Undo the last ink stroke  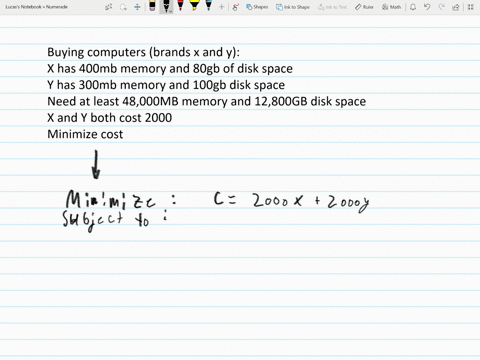coord(427,7)
